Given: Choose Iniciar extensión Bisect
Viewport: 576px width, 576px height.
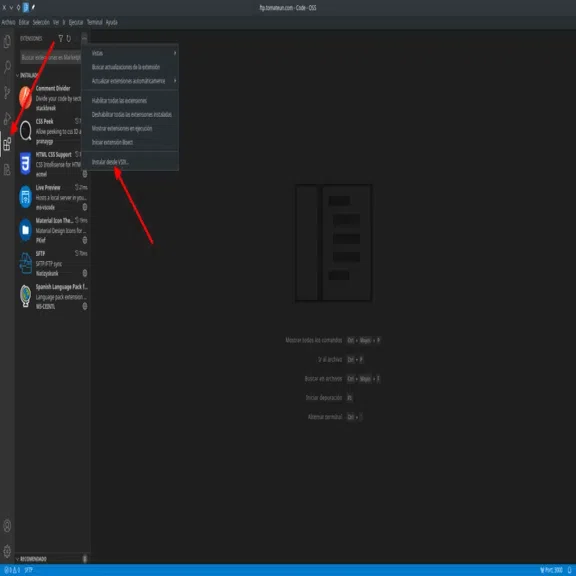Looking at the screenshot, I should pyautogui.click(x=130, y=143).
